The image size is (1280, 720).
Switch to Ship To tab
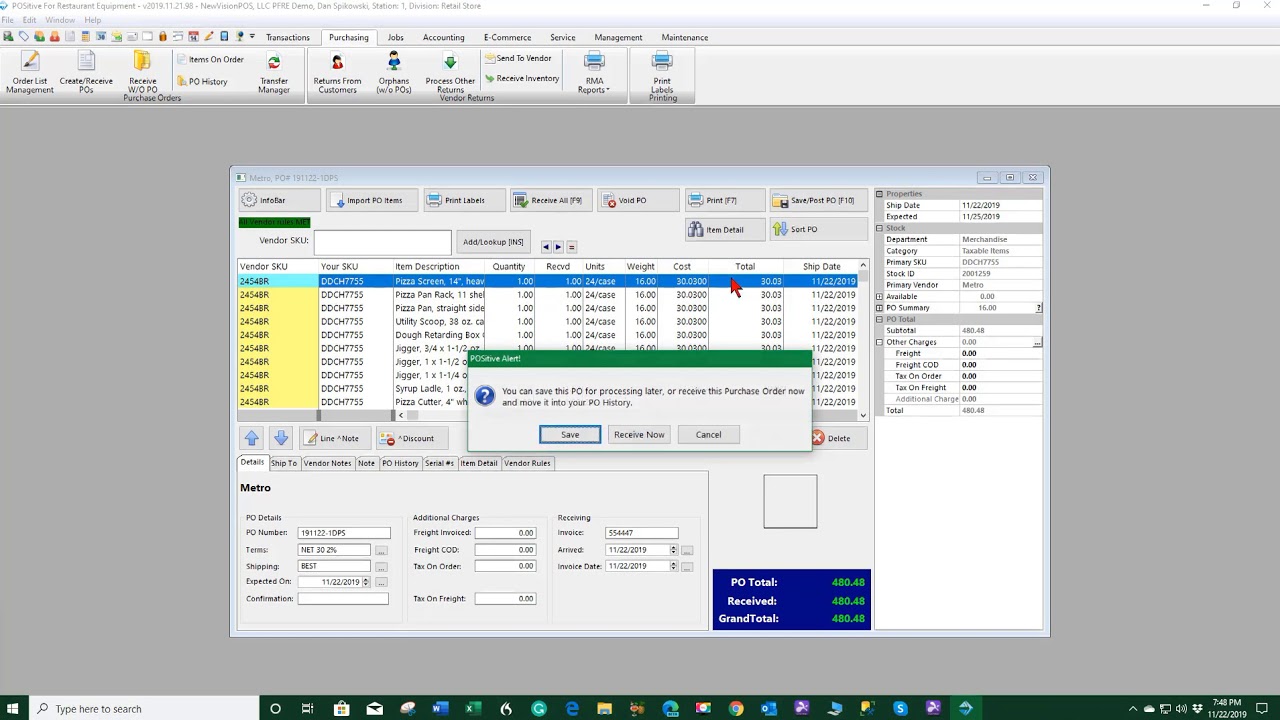(x=284, y=463)
